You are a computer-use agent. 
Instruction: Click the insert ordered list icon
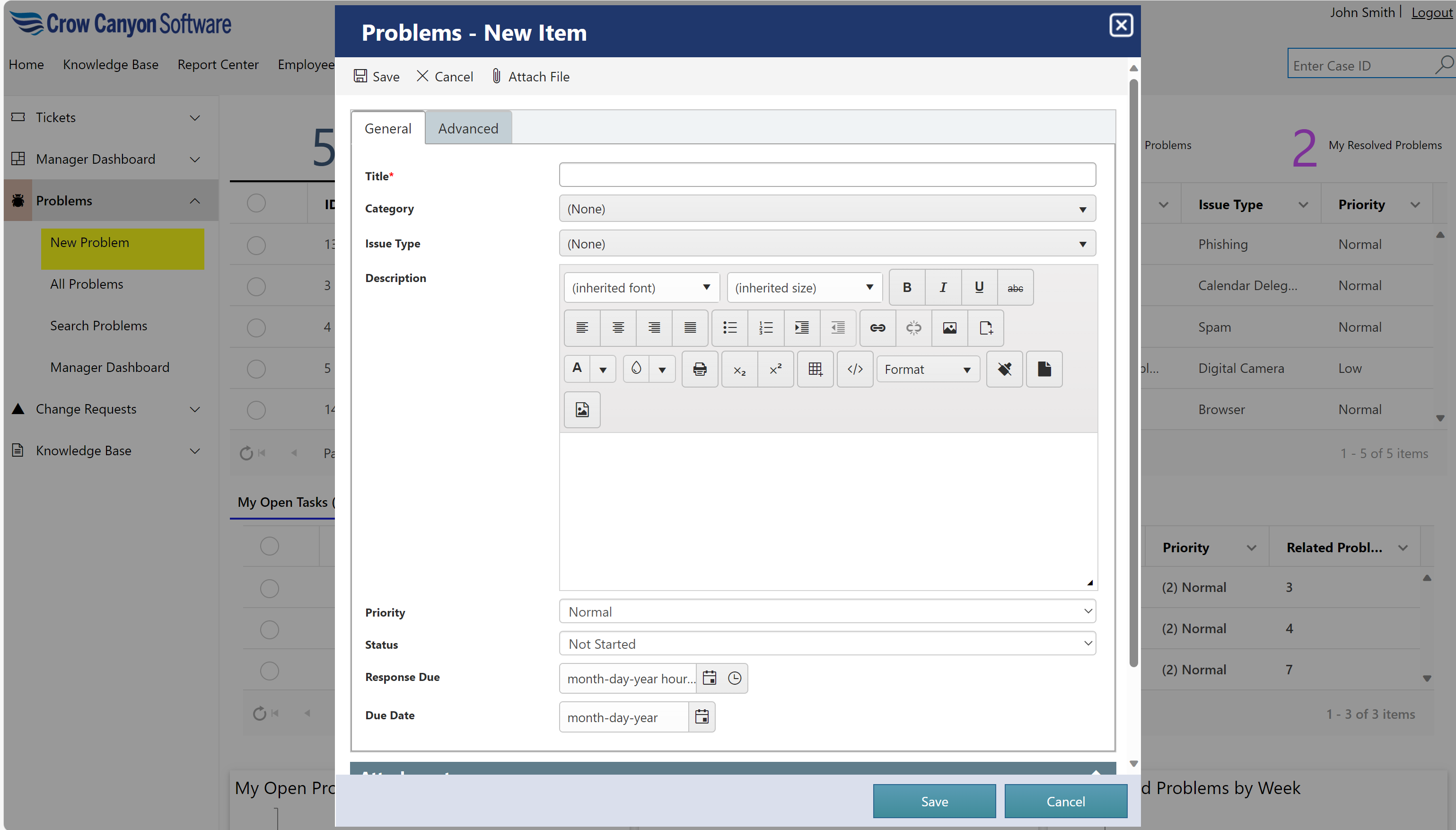[766, 328]
